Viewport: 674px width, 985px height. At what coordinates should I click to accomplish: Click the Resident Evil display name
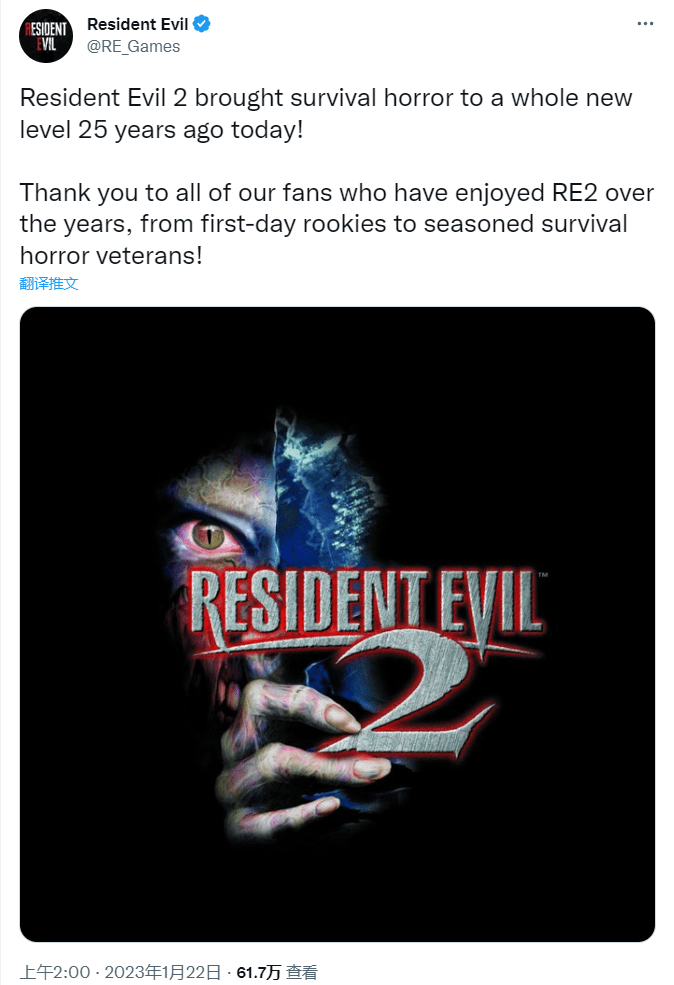click(138, 24)
